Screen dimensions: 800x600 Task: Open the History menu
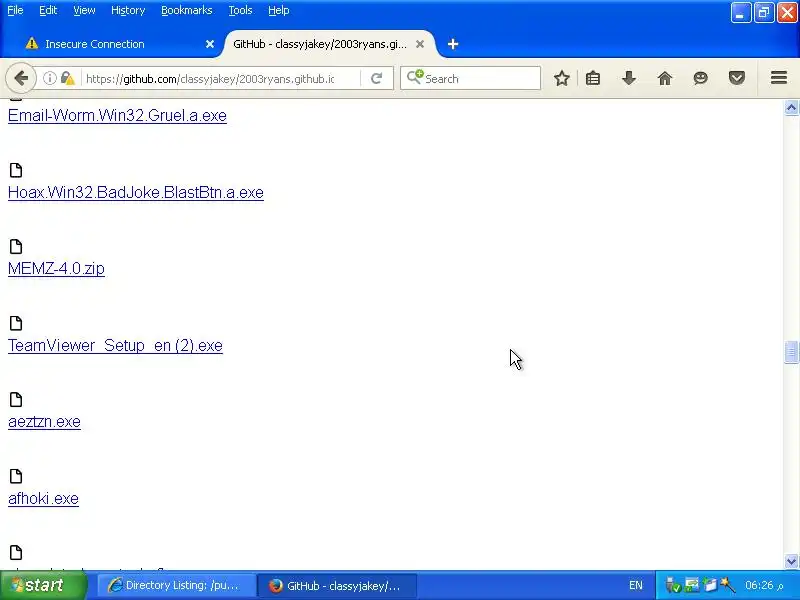tap(128, 10)
